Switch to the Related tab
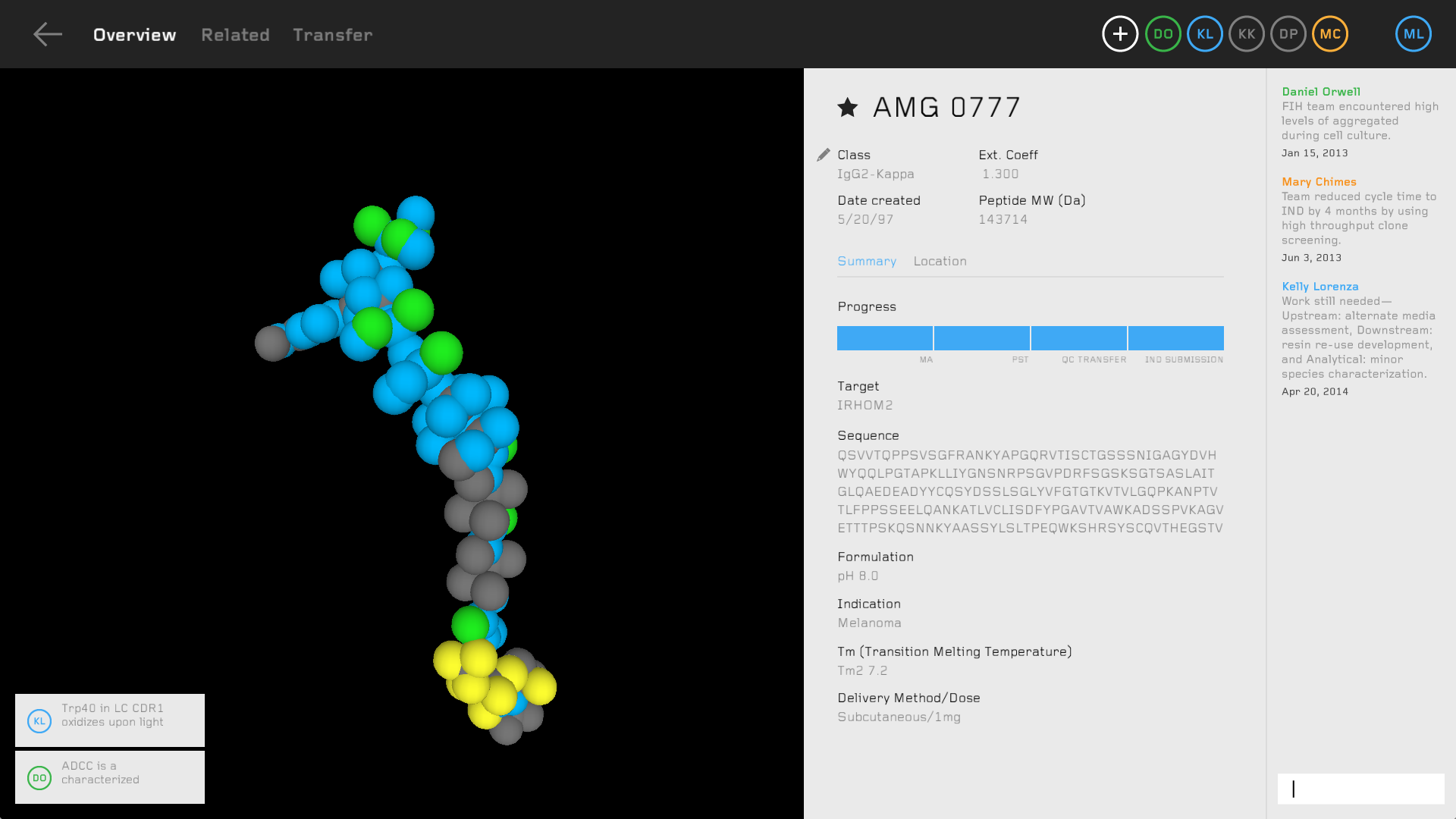1456x819 pixels. [x=235, y=35]
